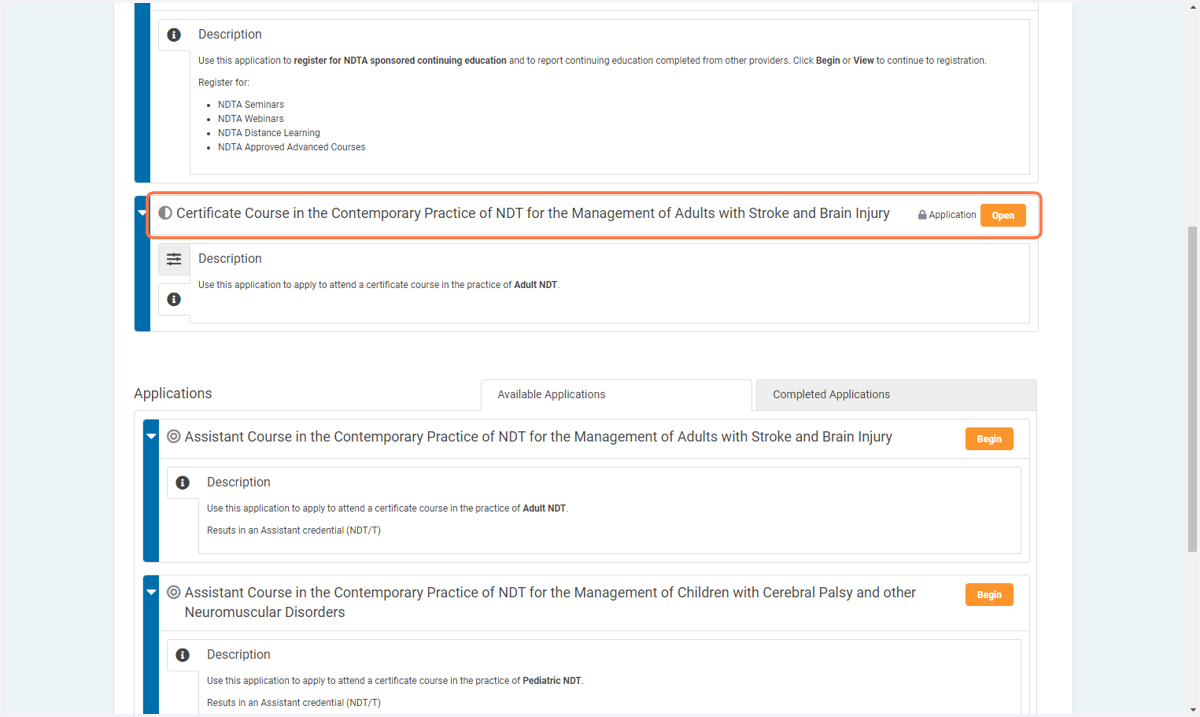This screenshot has width=1200, height=717.
Task: Click the info icon in the Assistant Pediatric NDT description
Action: click(182, 655)
